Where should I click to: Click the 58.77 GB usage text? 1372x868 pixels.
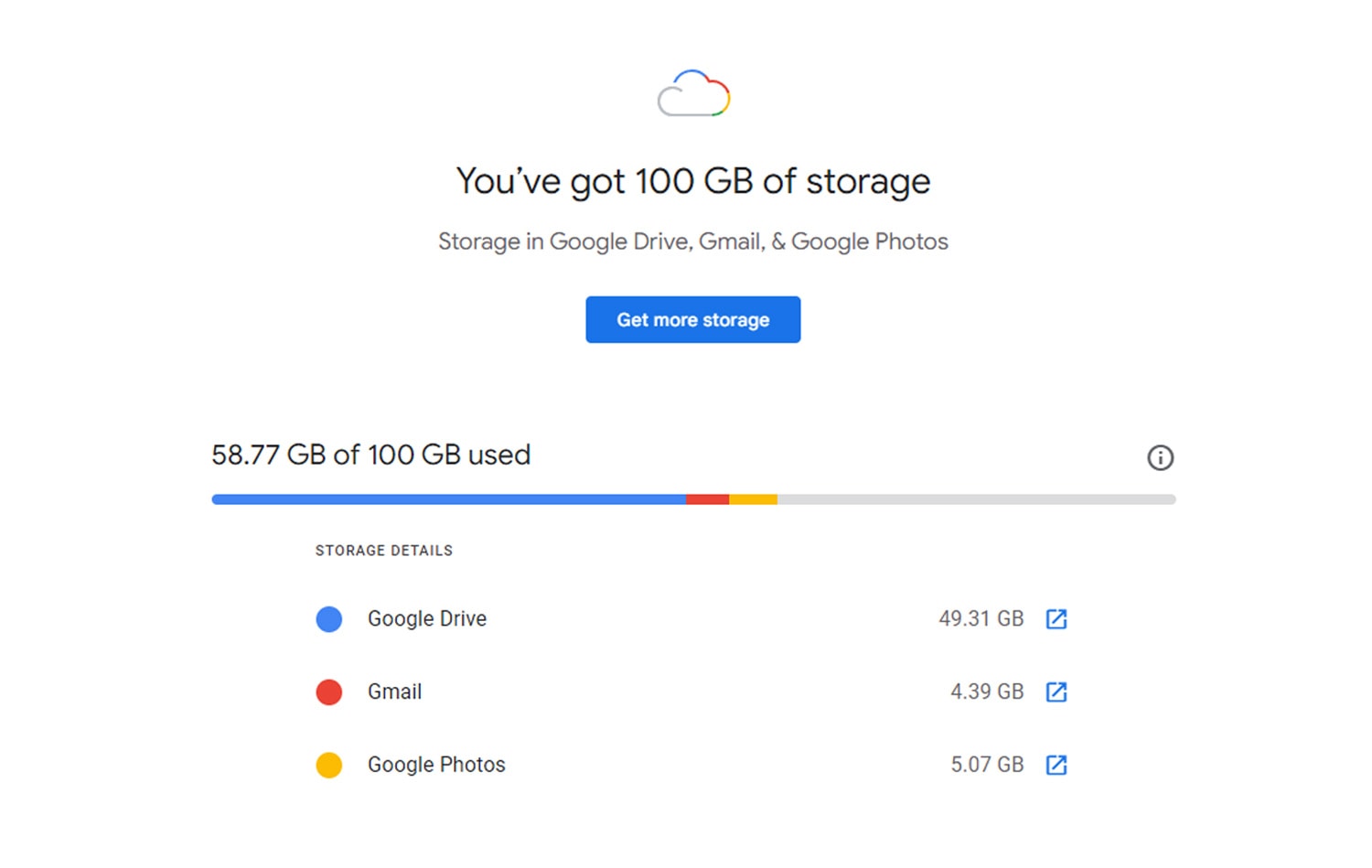(x=370, y=455)
